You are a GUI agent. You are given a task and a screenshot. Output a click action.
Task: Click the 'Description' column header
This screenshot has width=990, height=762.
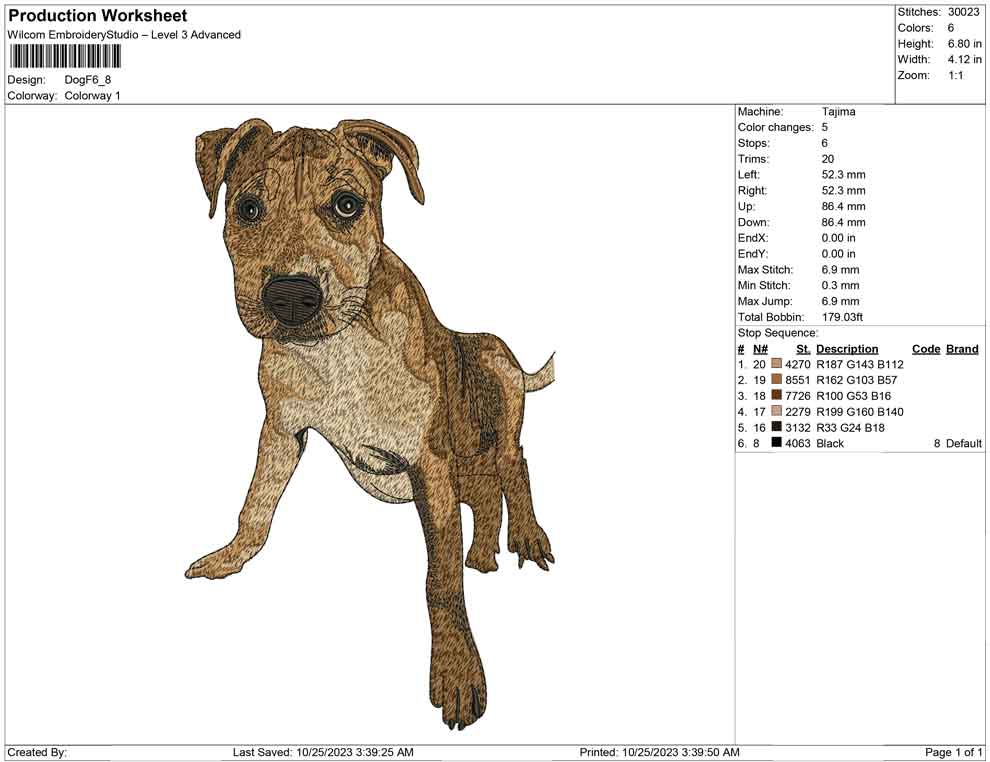click(847, 348)
